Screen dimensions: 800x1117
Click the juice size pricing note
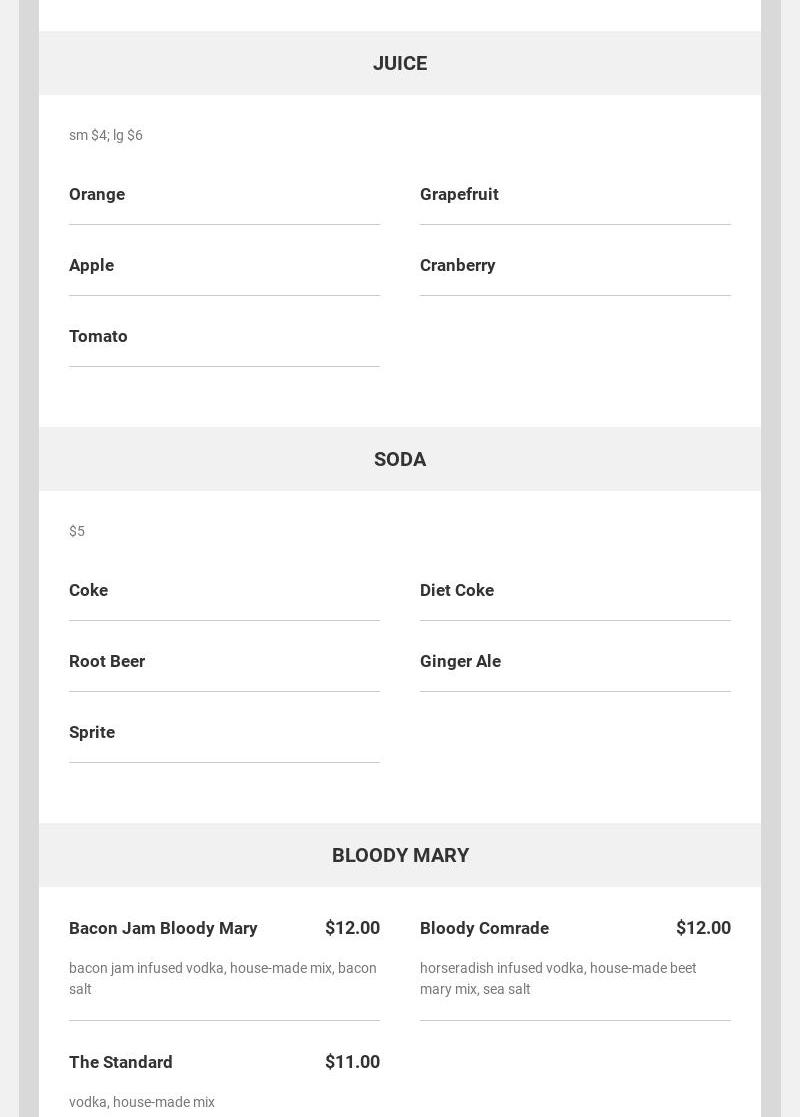[x=106, y=135]
